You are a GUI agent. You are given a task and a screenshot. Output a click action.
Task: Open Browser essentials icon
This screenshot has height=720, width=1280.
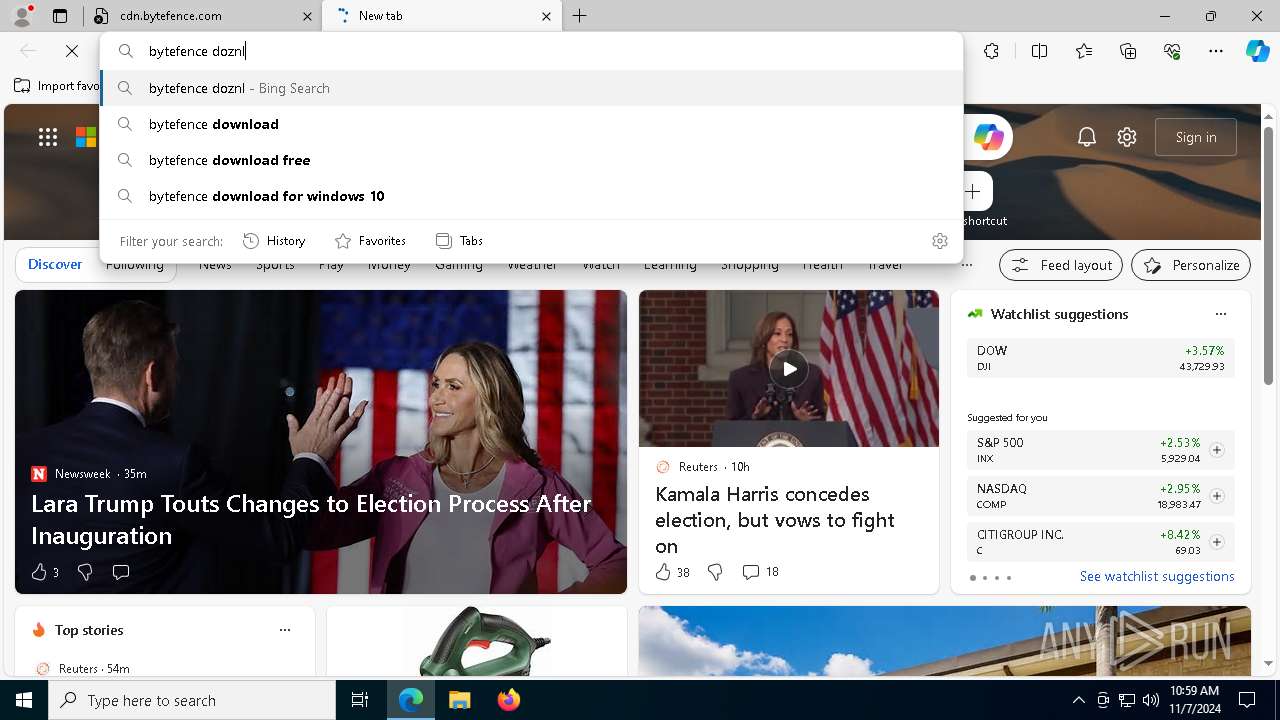click(x=1172, y=51)
